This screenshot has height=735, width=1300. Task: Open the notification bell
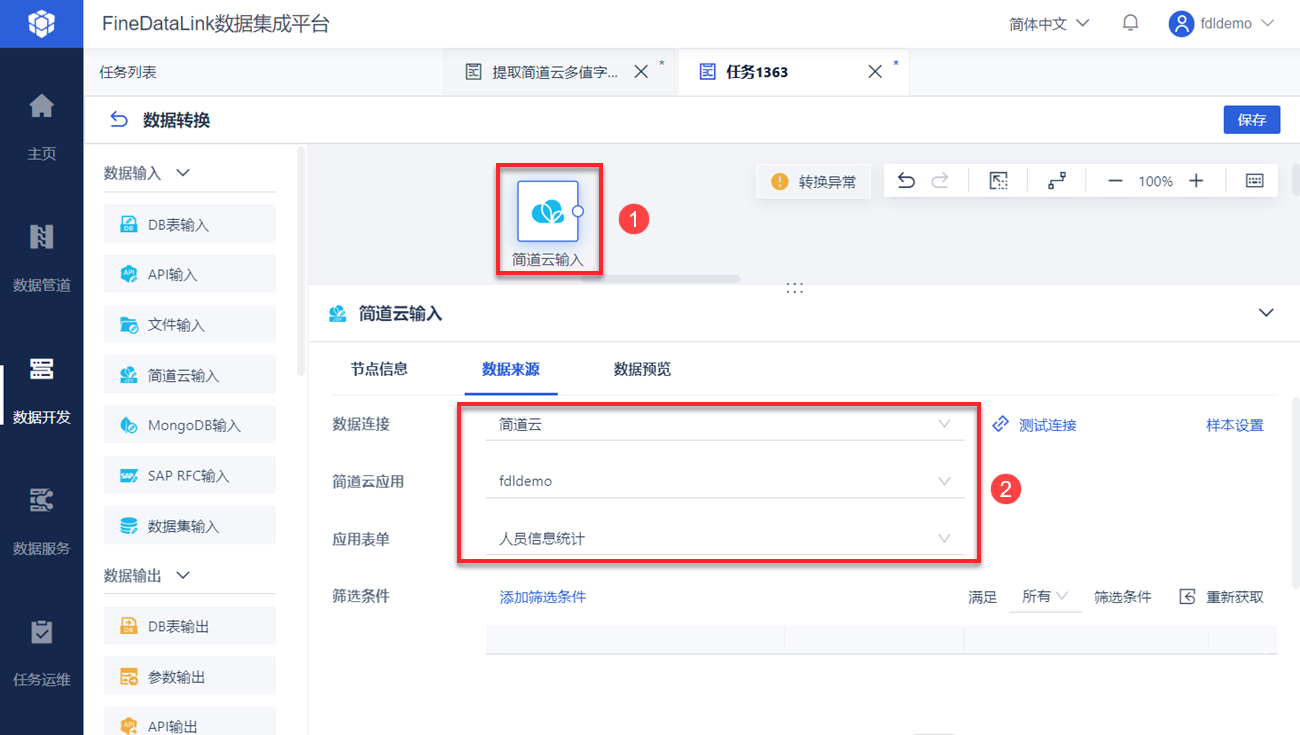point(1131,23)
